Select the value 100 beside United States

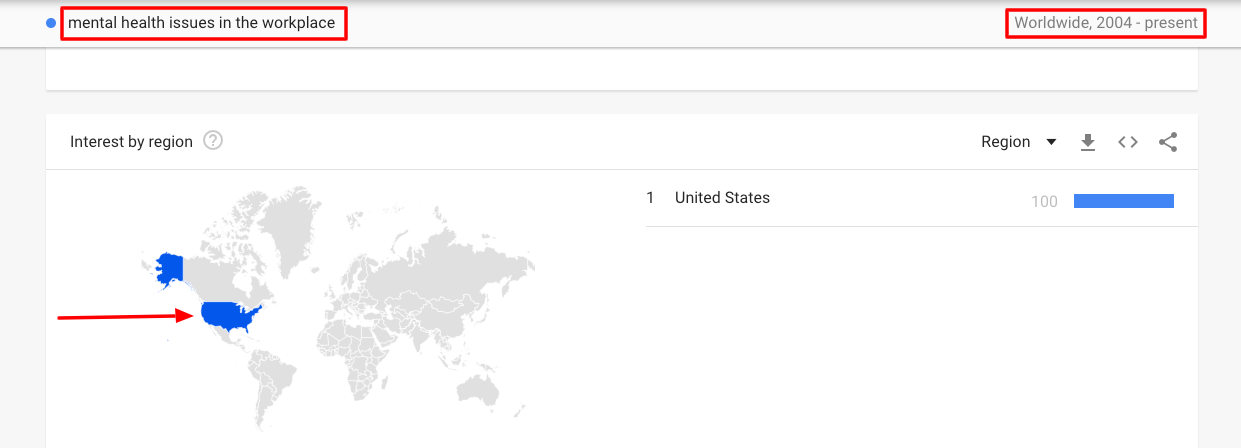(x=1044, y=201)
